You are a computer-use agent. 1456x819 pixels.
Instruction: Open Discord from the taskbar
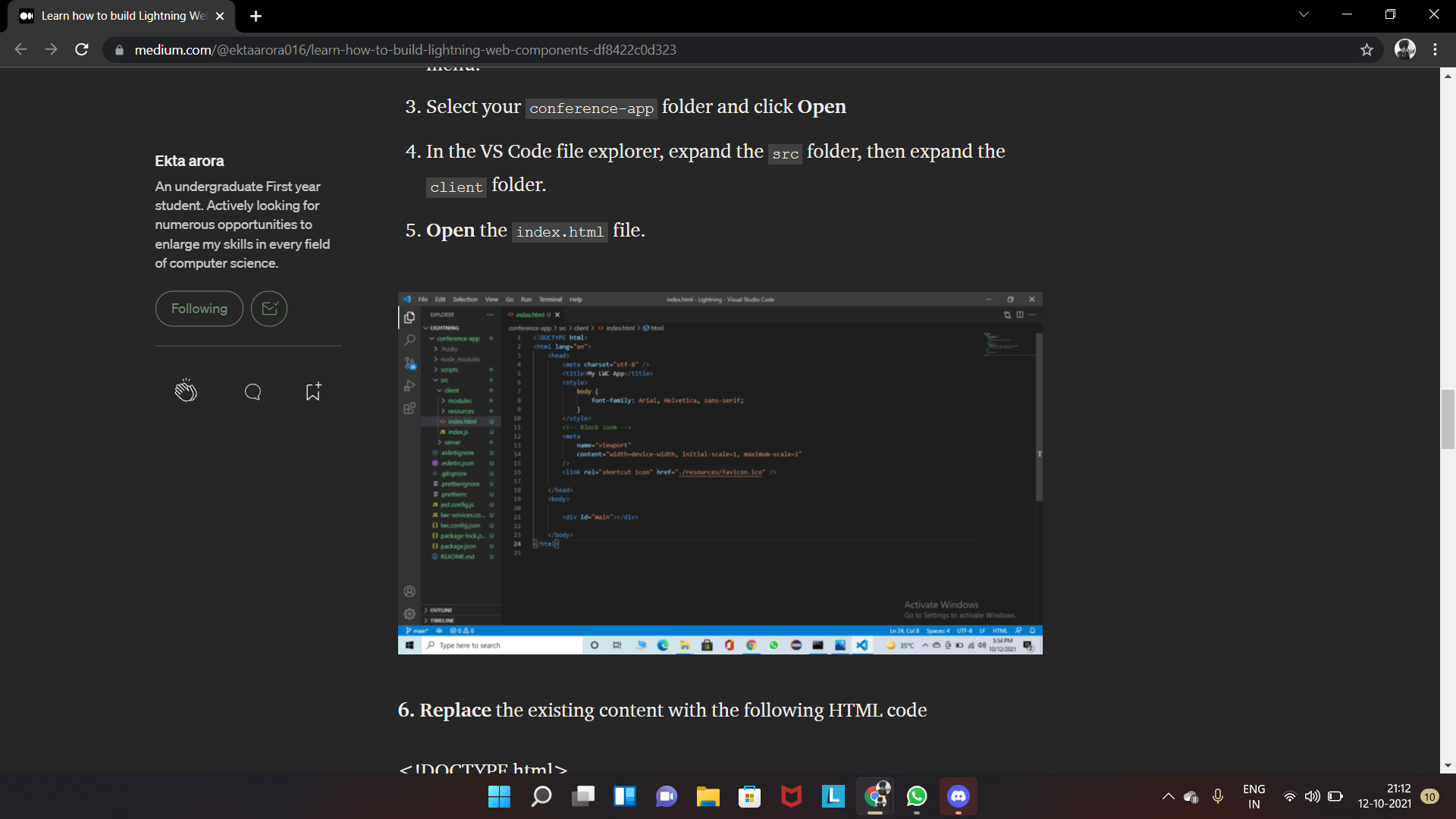(x=958, y=796)
